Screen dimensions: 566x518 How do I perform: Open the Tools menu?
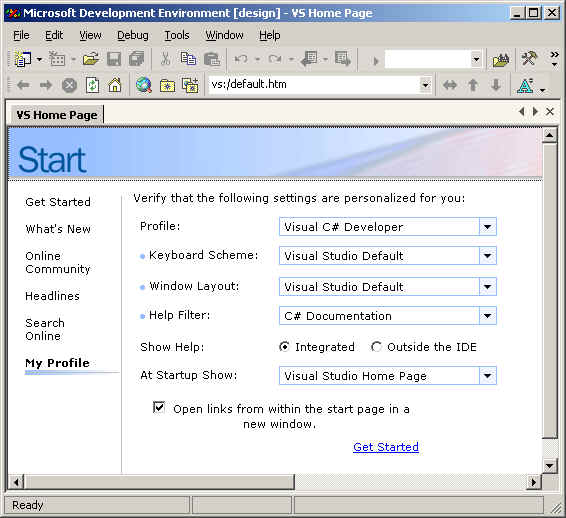(177, 35)
